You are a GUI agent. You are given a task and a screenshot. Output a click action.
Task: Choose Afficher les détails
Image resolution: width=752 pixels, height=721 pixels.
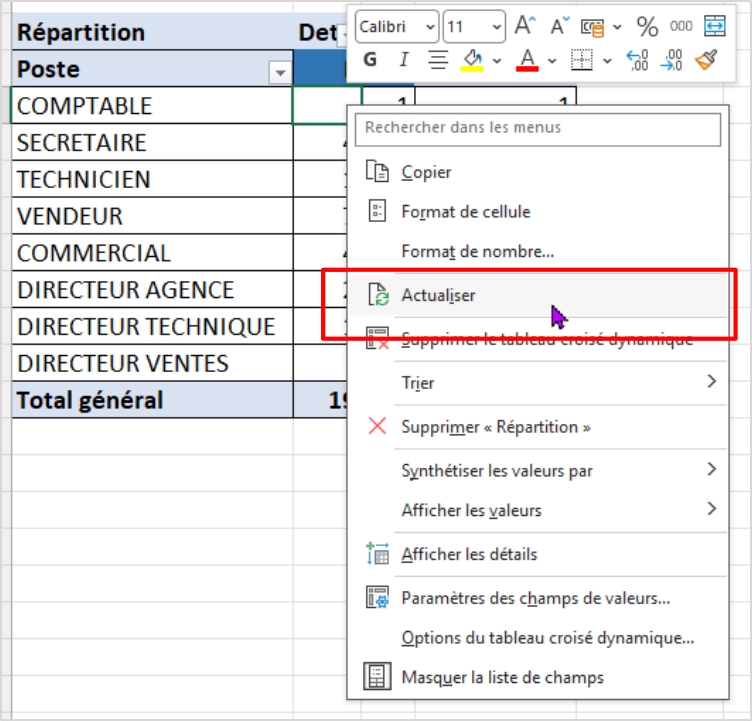pos(538,554)
